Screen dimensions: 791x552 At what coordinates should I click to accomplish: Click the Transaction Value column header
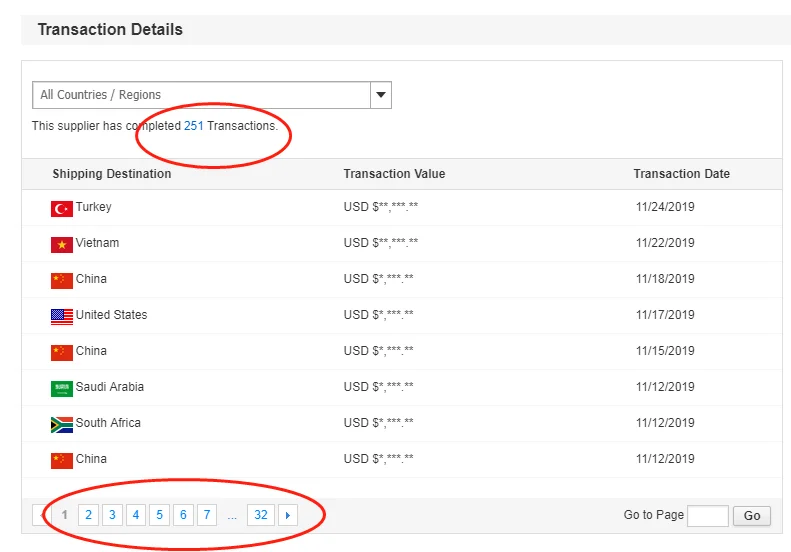[394, 174]
